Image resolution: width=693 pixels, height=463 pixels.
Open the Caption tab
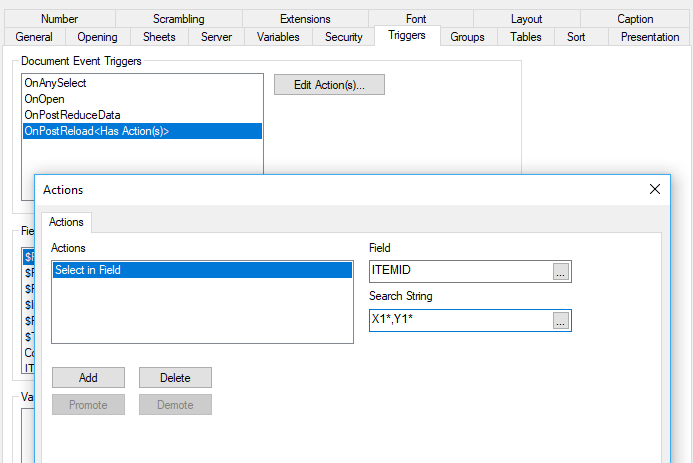pos(635,19)
